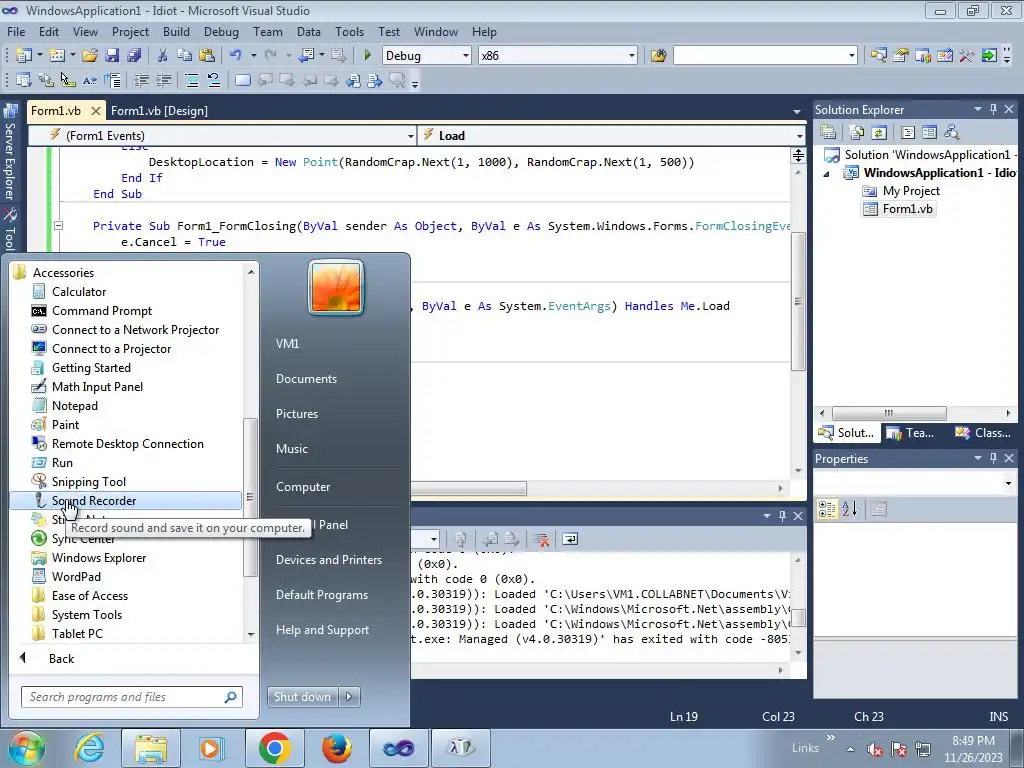Save the file using the floppy disk icon
Image resolution: width=1024 pixels, height=768 pixels.
tap(112, 56)
